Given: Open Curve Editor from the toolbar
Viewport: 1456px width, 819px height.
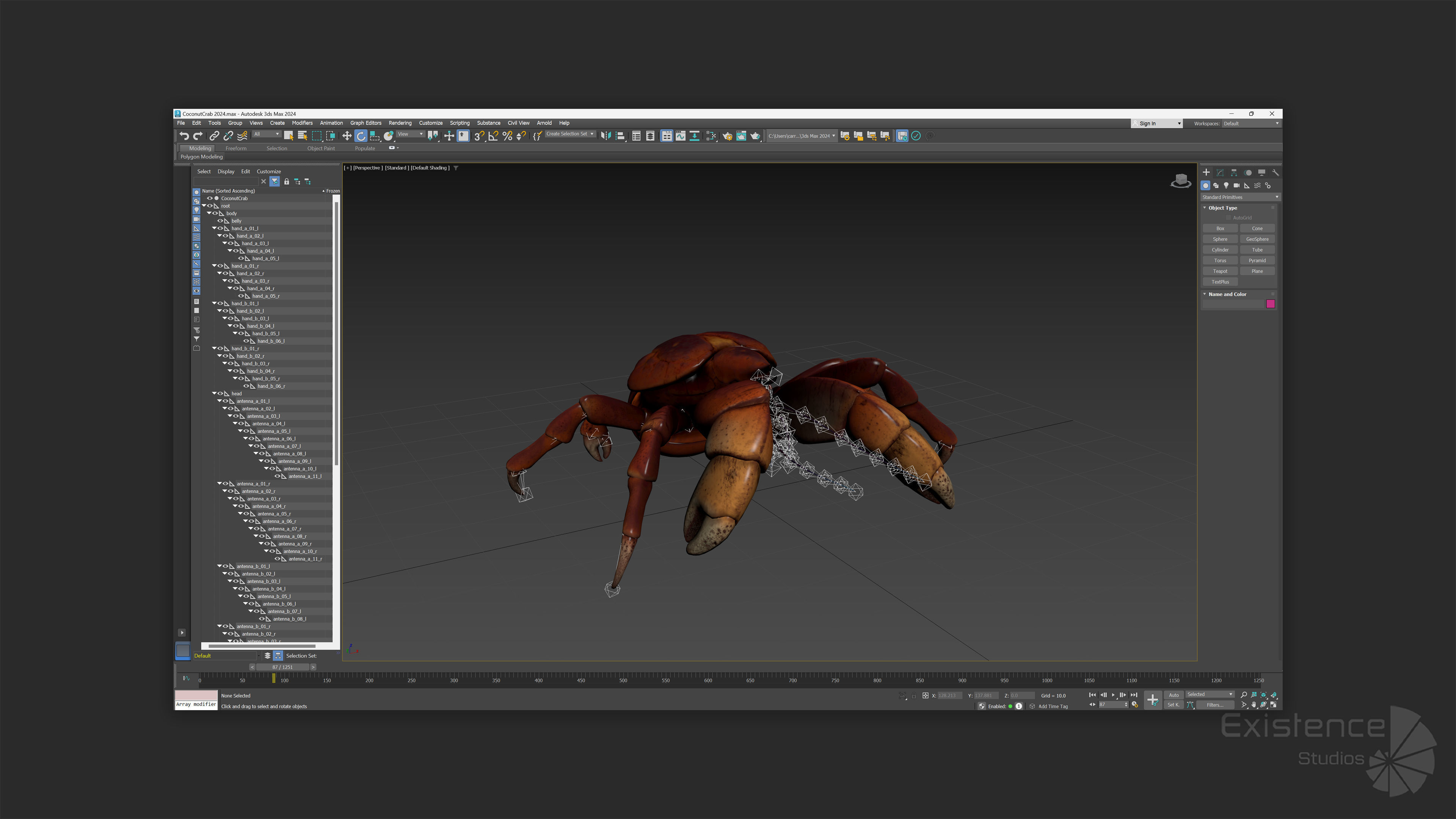Looking at the screenshot, I should (681, 136).
